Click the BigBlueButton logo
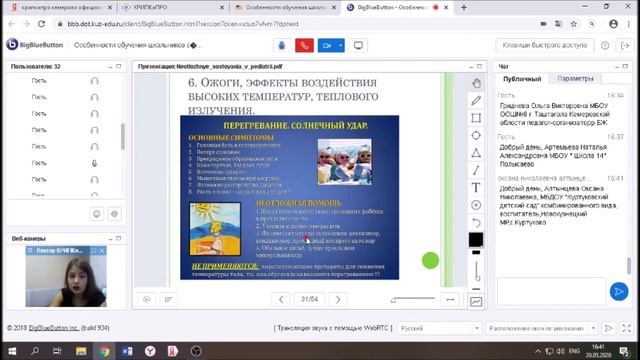Viewport: 640px width, 360px height. (35, 44)
